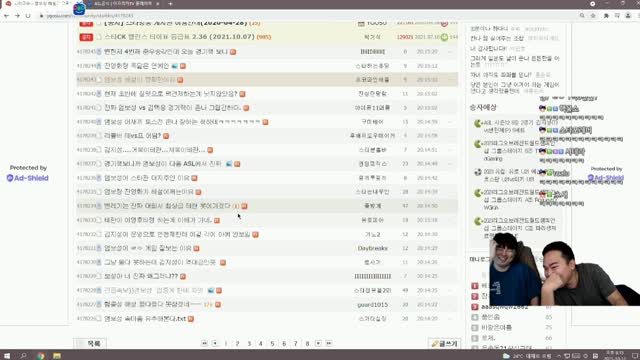Go to next page arrow in pagination
Image resolution: width=640 pixels, height=360 pixels.
[318, 344]
